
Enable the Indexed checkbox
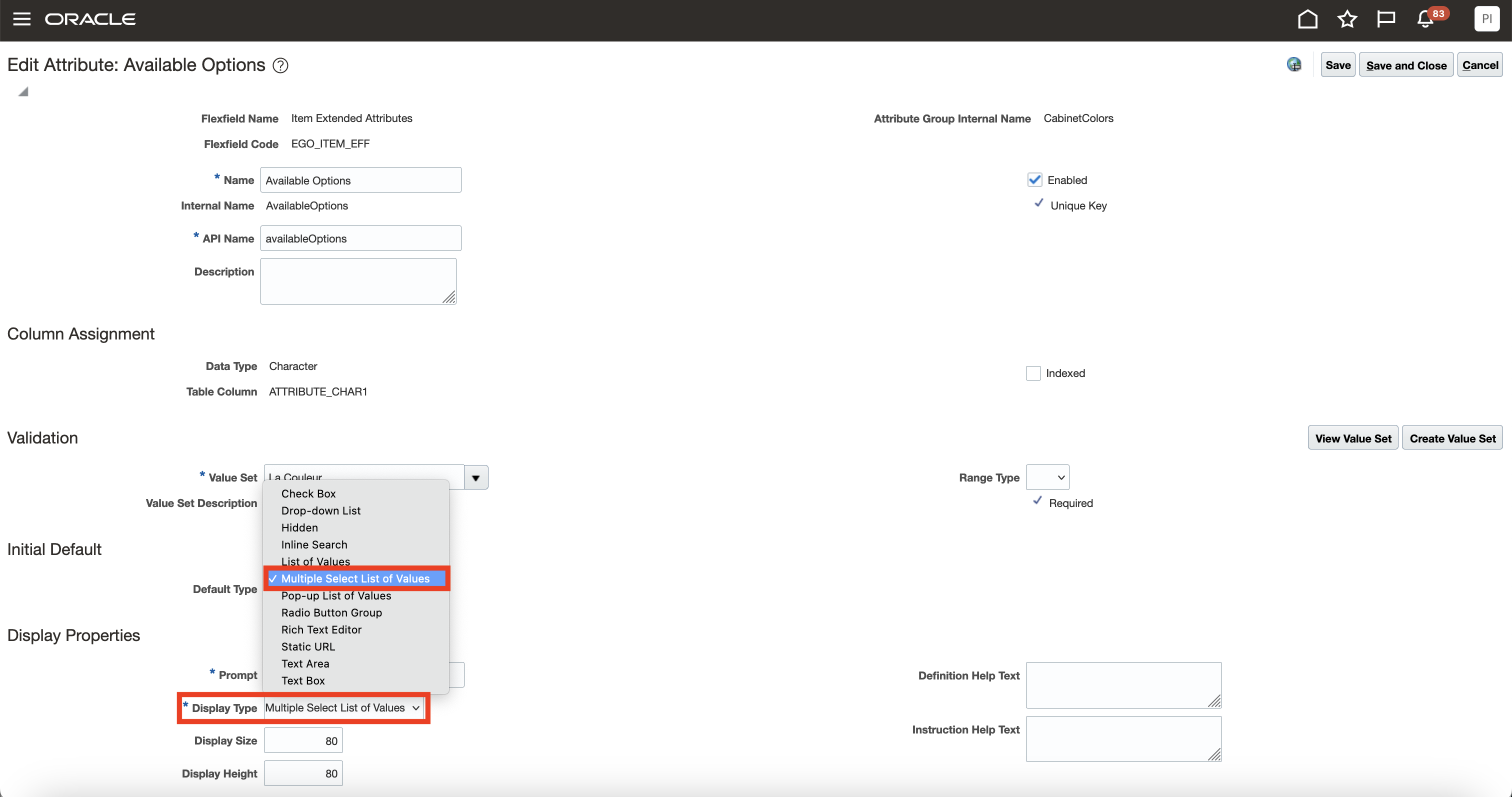tap(1033, 373)
